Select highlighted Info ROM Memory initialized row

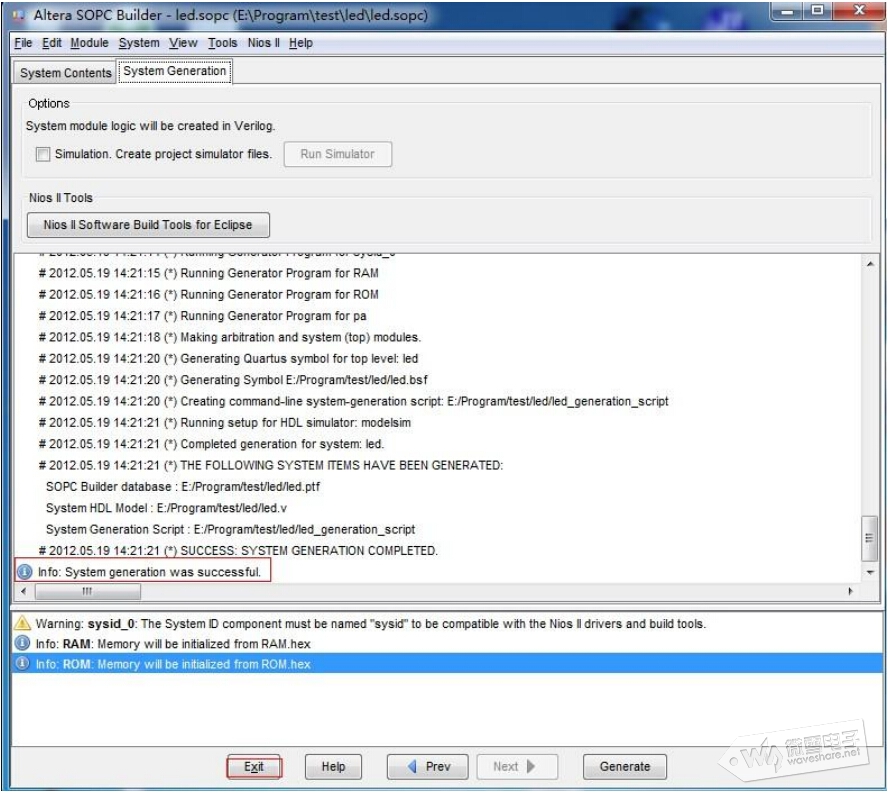pyautogui.click(x=447, y=663)
